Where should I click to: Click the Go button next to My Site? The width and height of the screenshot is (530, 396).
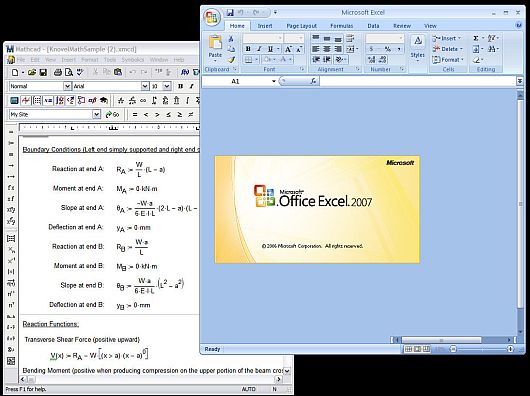(112, 115)
